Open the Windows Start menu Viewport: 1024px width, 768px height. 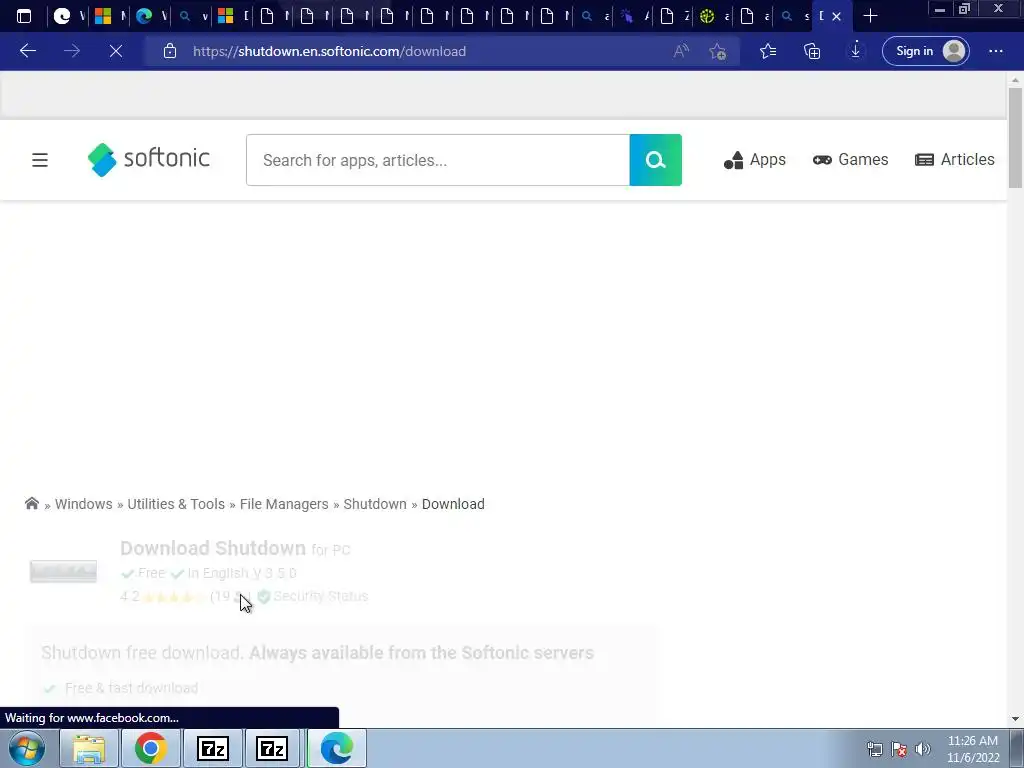pos(27,748)
